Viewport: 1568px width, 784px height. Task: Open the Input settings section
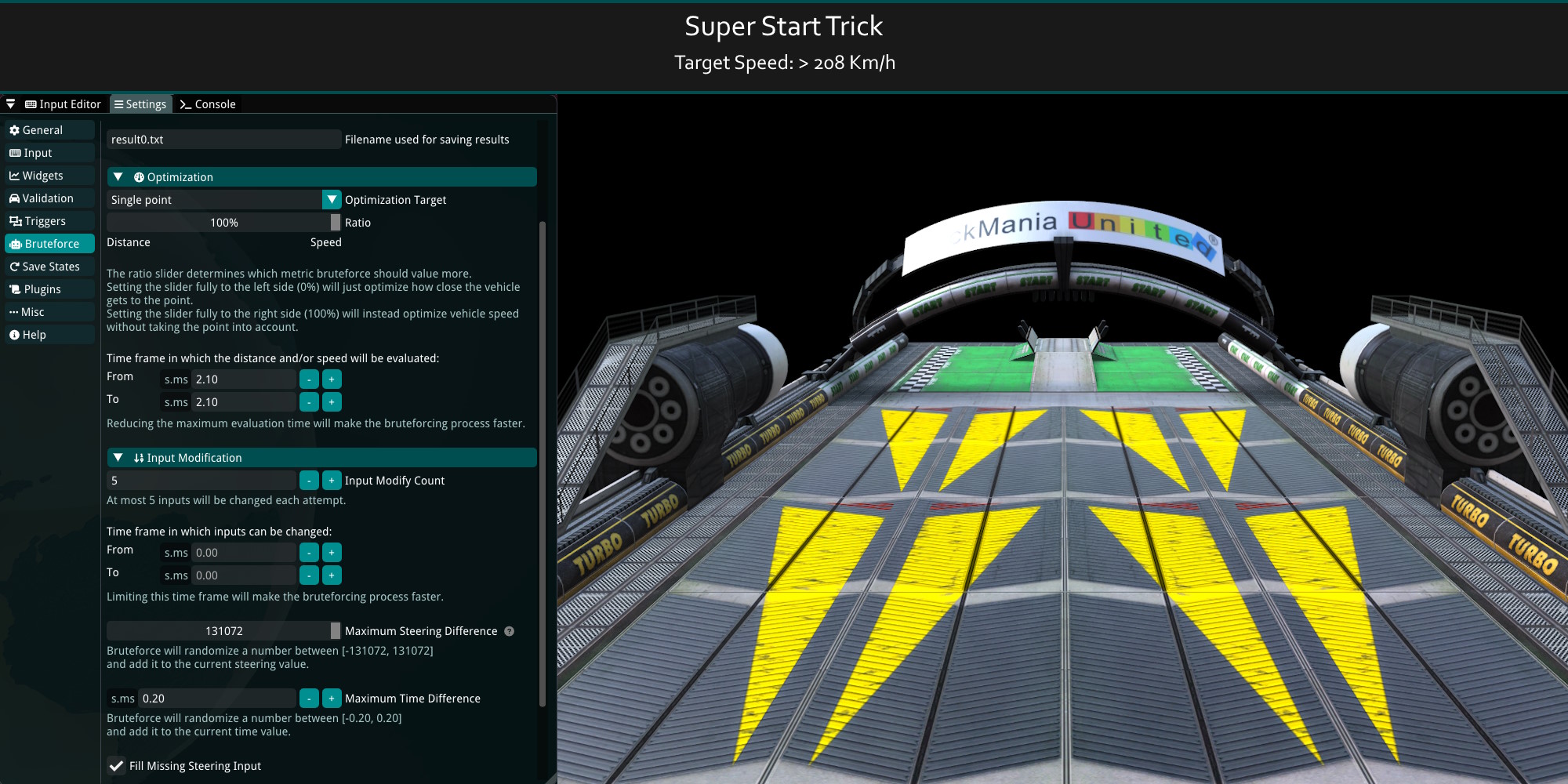pos(50,153)
